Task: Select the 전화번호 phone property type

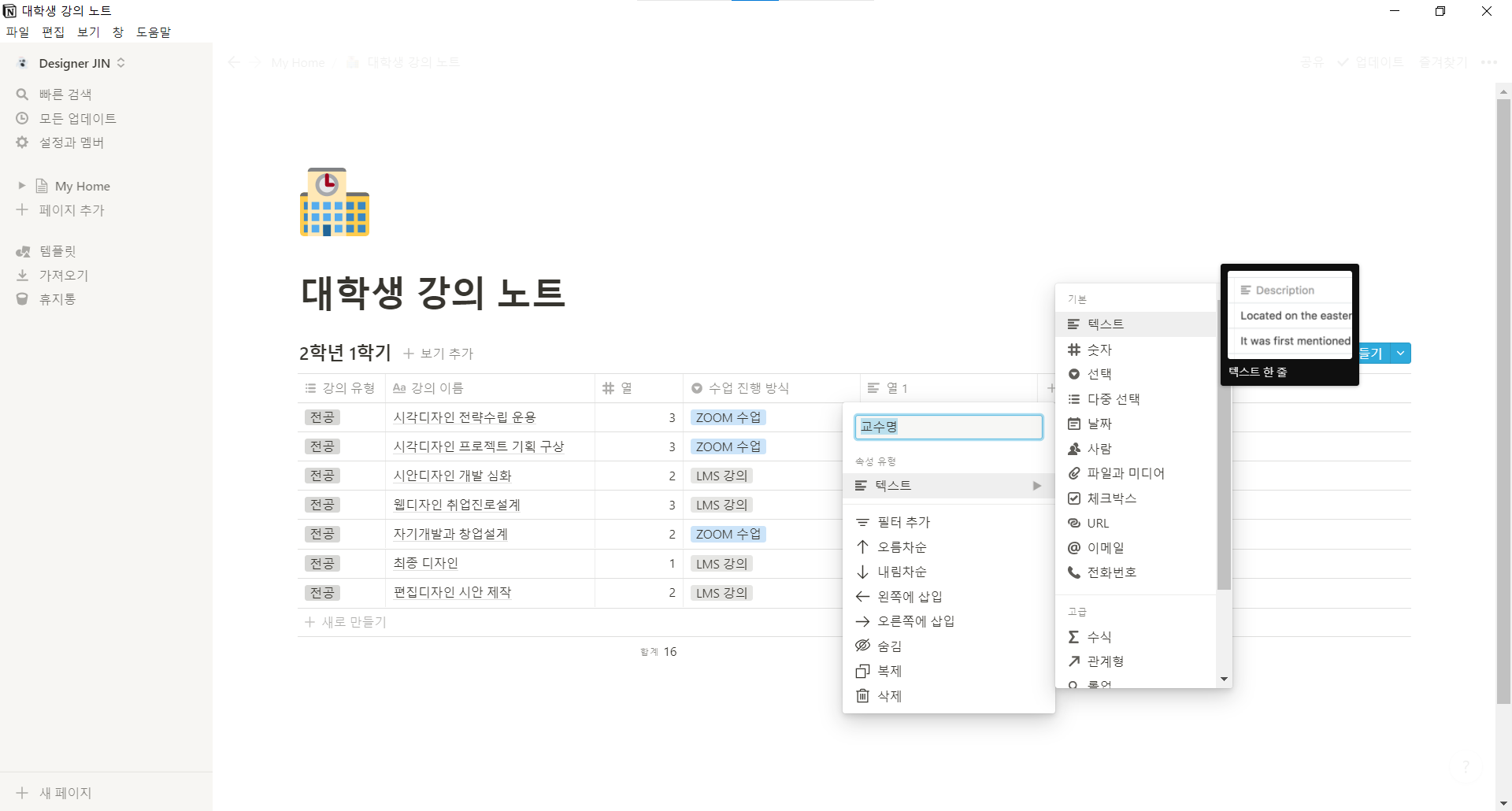Action: [1136, 572]
